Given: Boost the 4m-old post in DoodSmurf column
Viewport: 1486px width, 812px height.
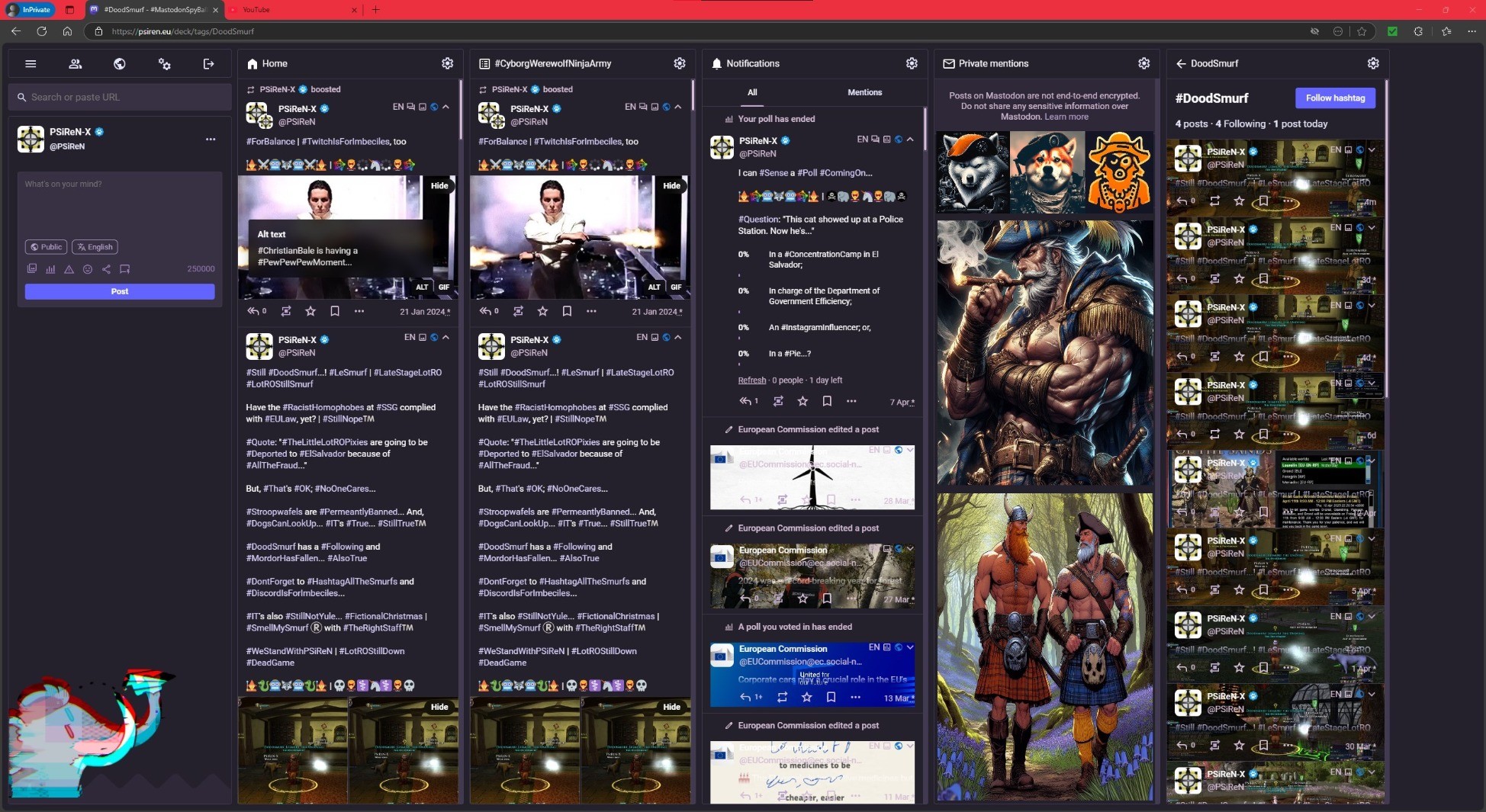Looking at the screenshot, I should pyautogui.click(x=1214, y=201).
